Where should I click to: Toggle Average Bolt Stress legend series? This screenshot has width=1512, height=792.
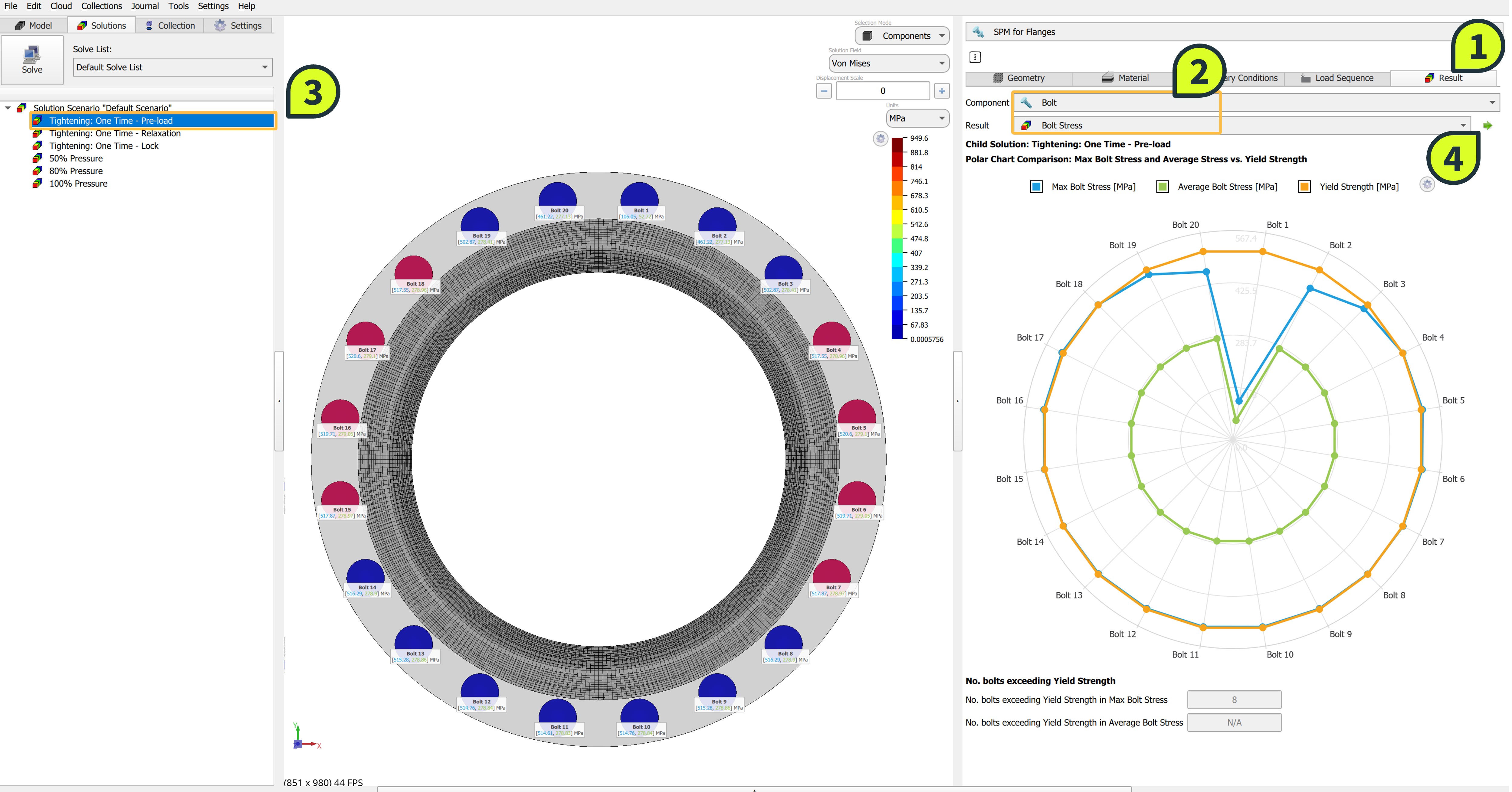1162,187
